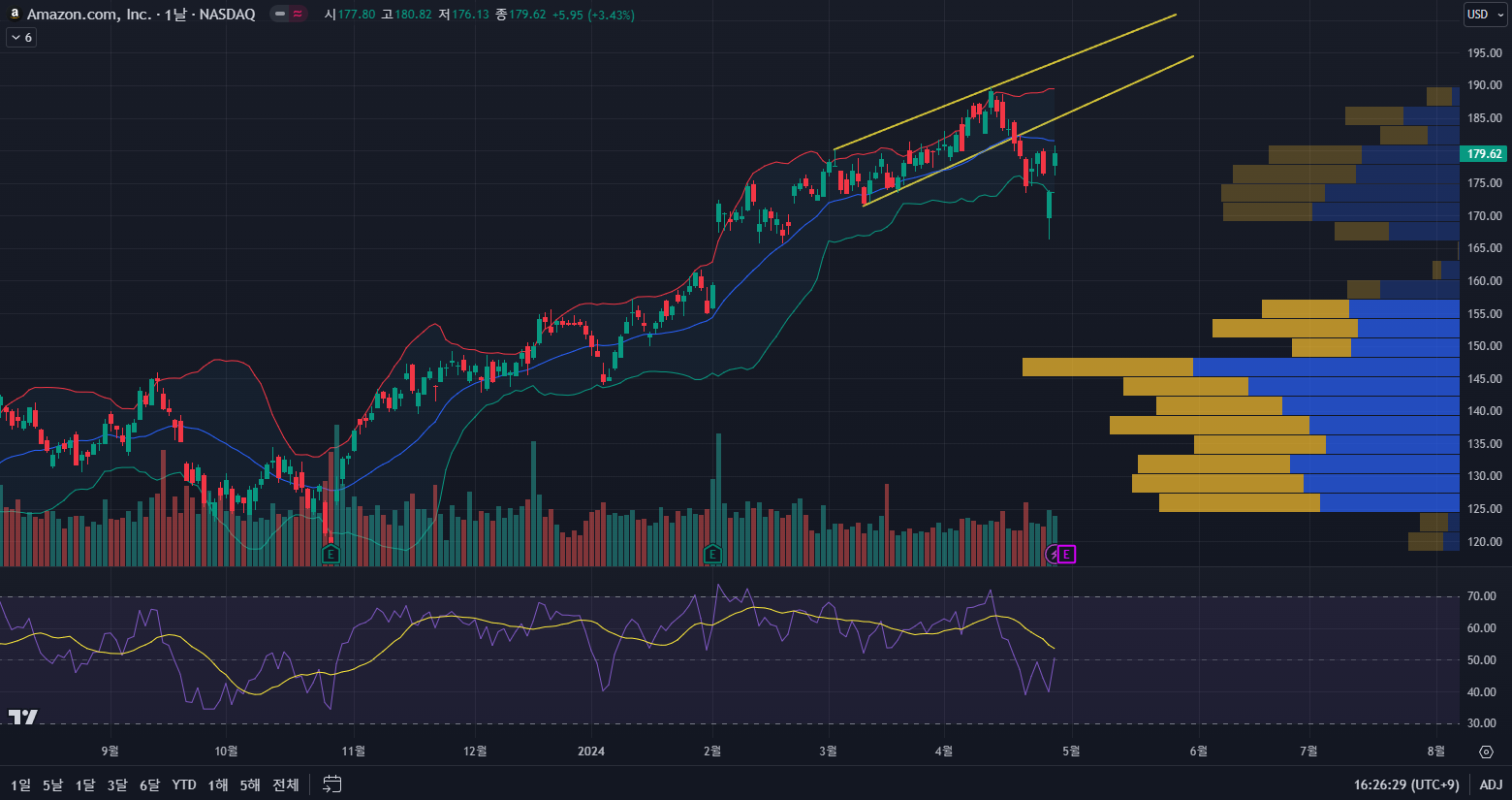Image resolution: width=1512 pixels, height=800 pixels.
Task: Click the 2024 label on time axis
Action: (x=591, y=752)
